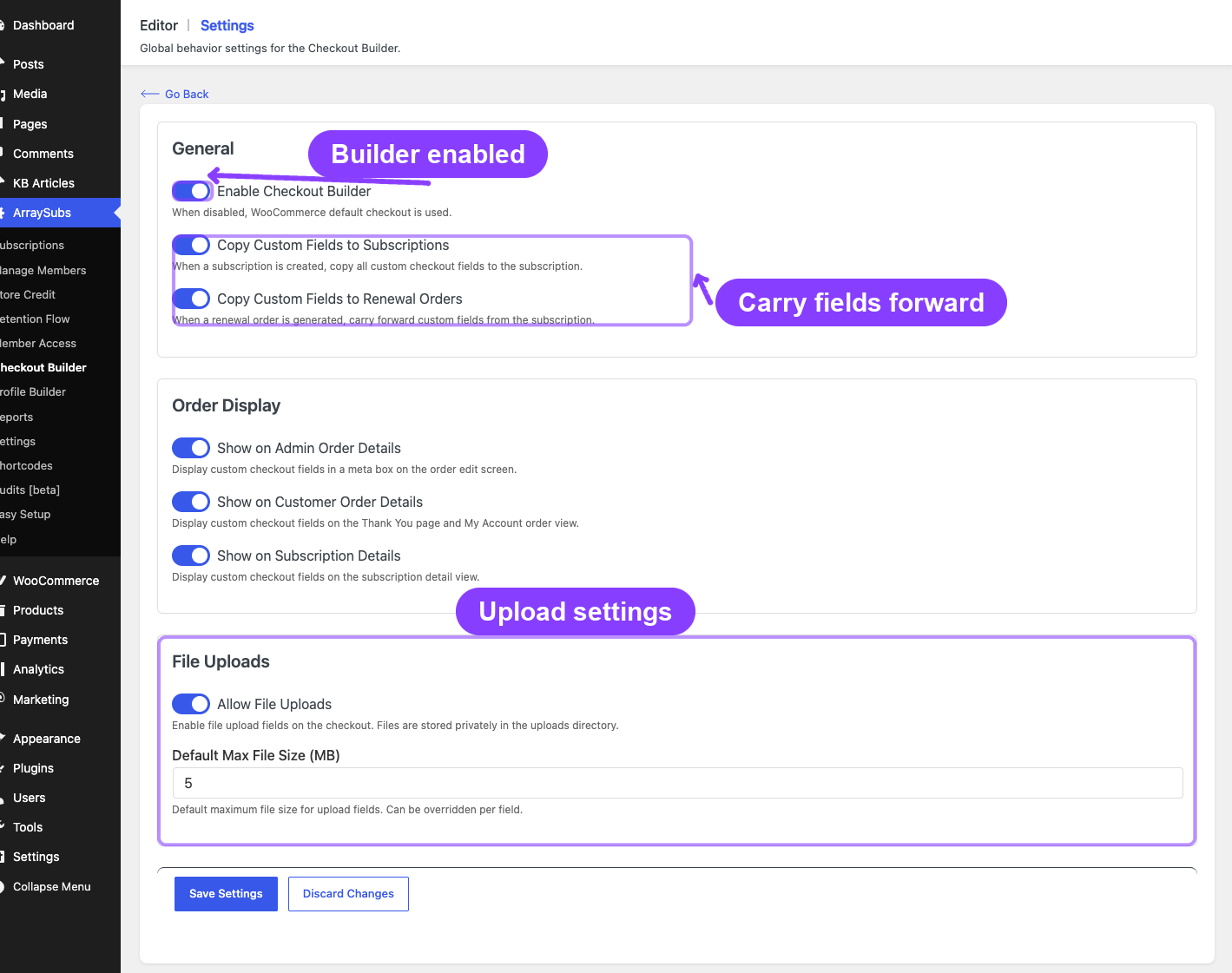Open Comments menu
Screen dimensions: 1232x973
coord(60,154)
